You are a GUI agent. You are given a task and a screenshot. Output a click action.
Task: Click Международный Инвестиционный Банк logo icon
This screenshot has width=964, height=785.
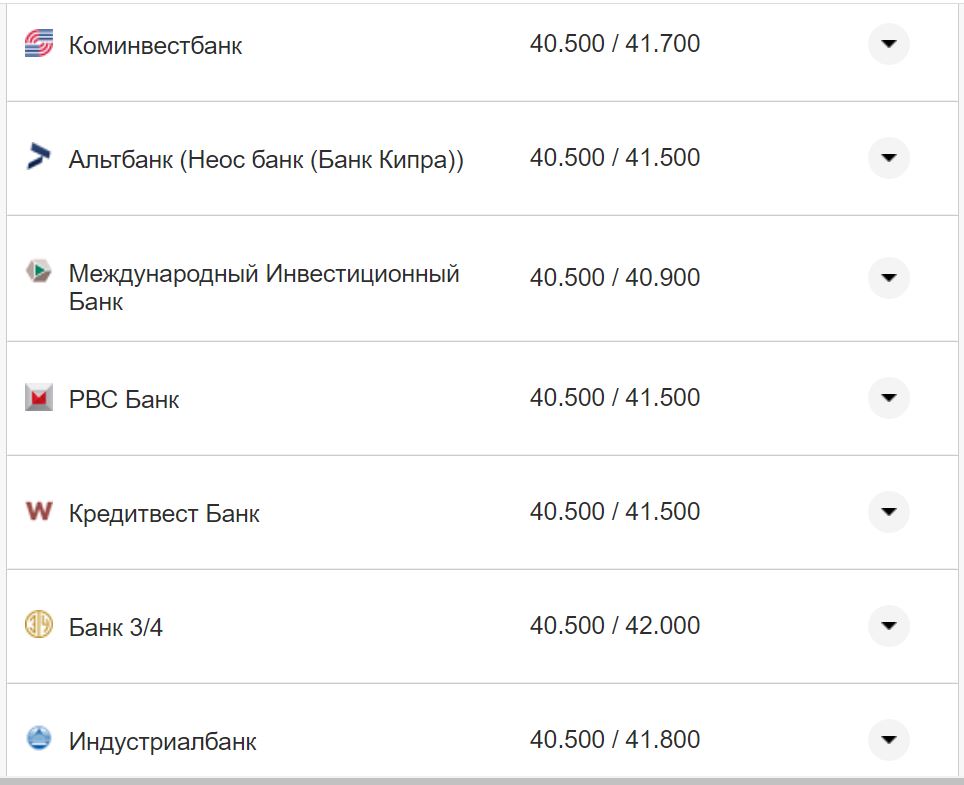[x=38, y=271]
